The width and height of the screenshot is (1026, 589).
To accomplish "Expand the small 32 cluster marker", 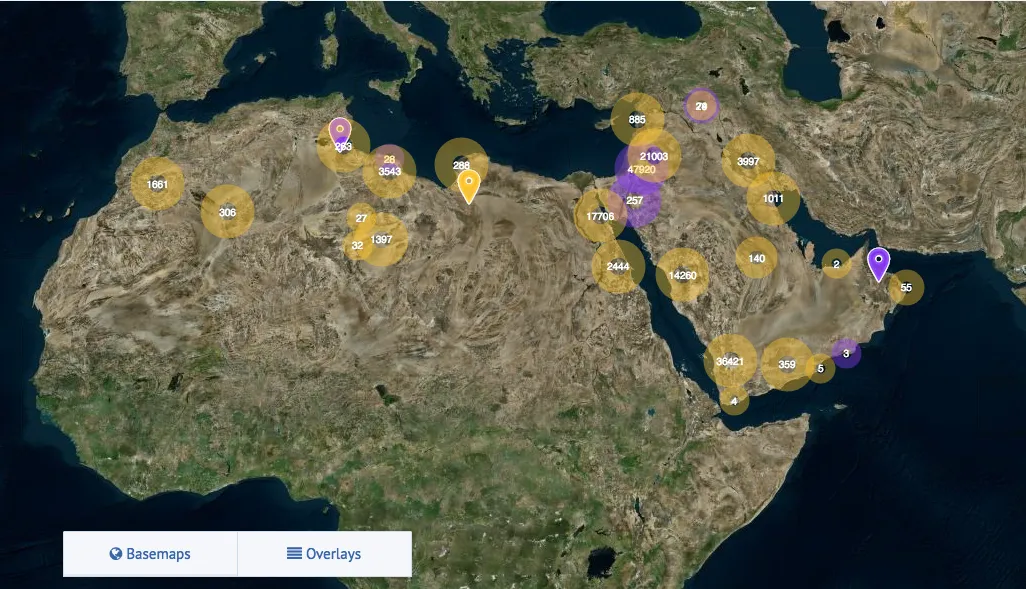I will click(357, 245).
